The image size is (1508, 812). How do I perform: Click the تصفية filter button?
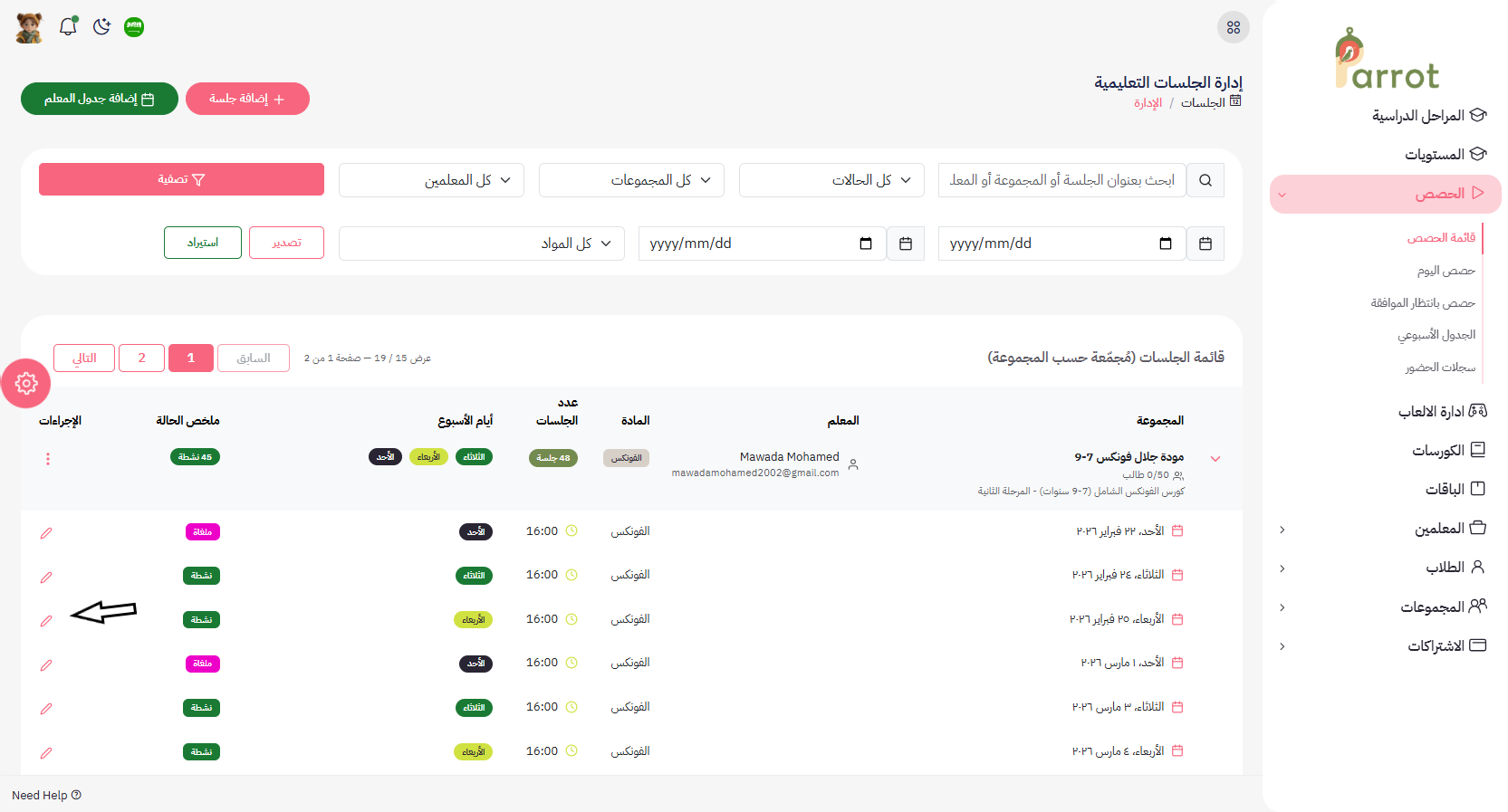coord(181,179)
